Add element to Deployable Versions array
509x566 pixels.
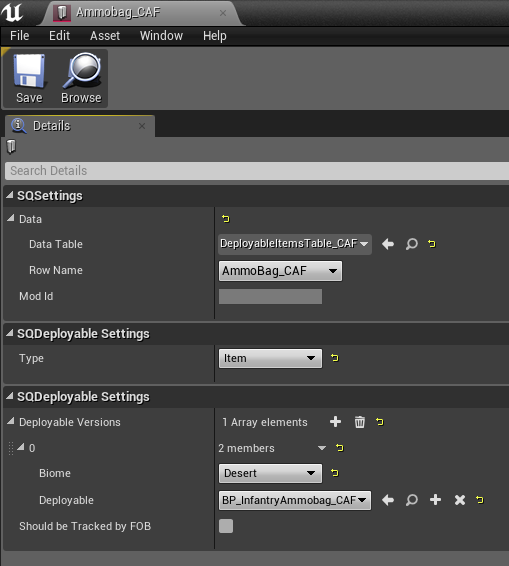click(x=335, y=422)
